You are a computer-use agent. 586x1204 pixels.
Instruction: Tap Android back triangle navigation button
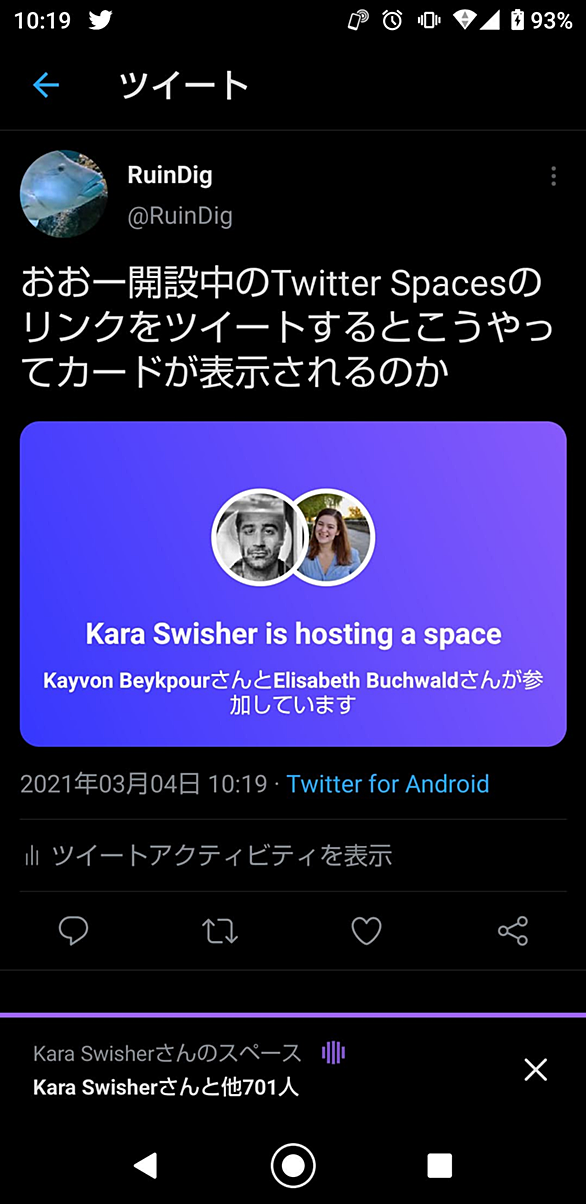click(146, 1164)
